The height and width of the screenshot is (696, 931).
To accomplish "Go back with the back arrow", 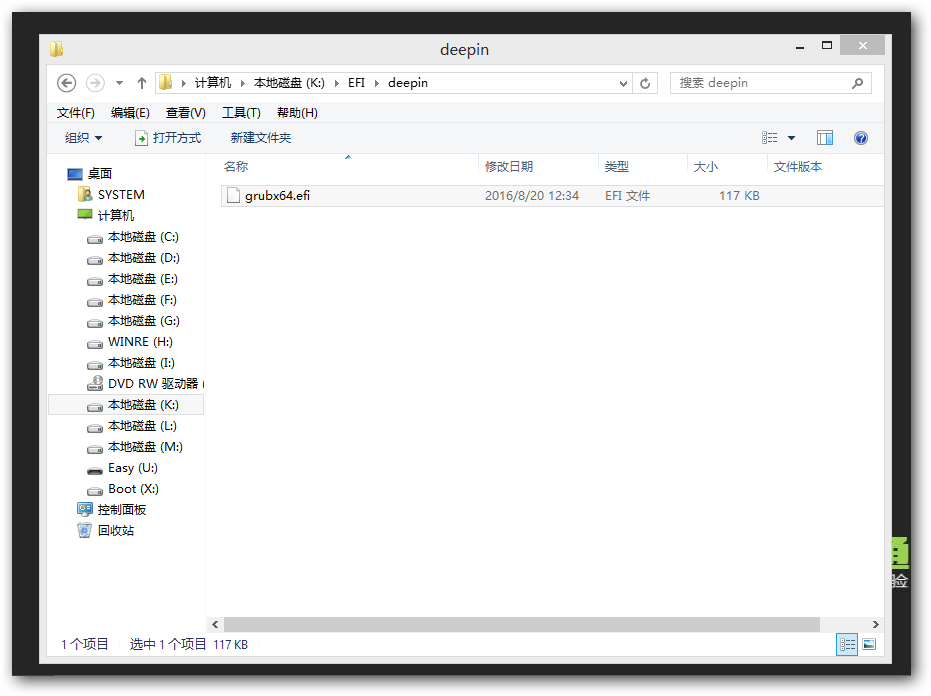I will (66, 83).
